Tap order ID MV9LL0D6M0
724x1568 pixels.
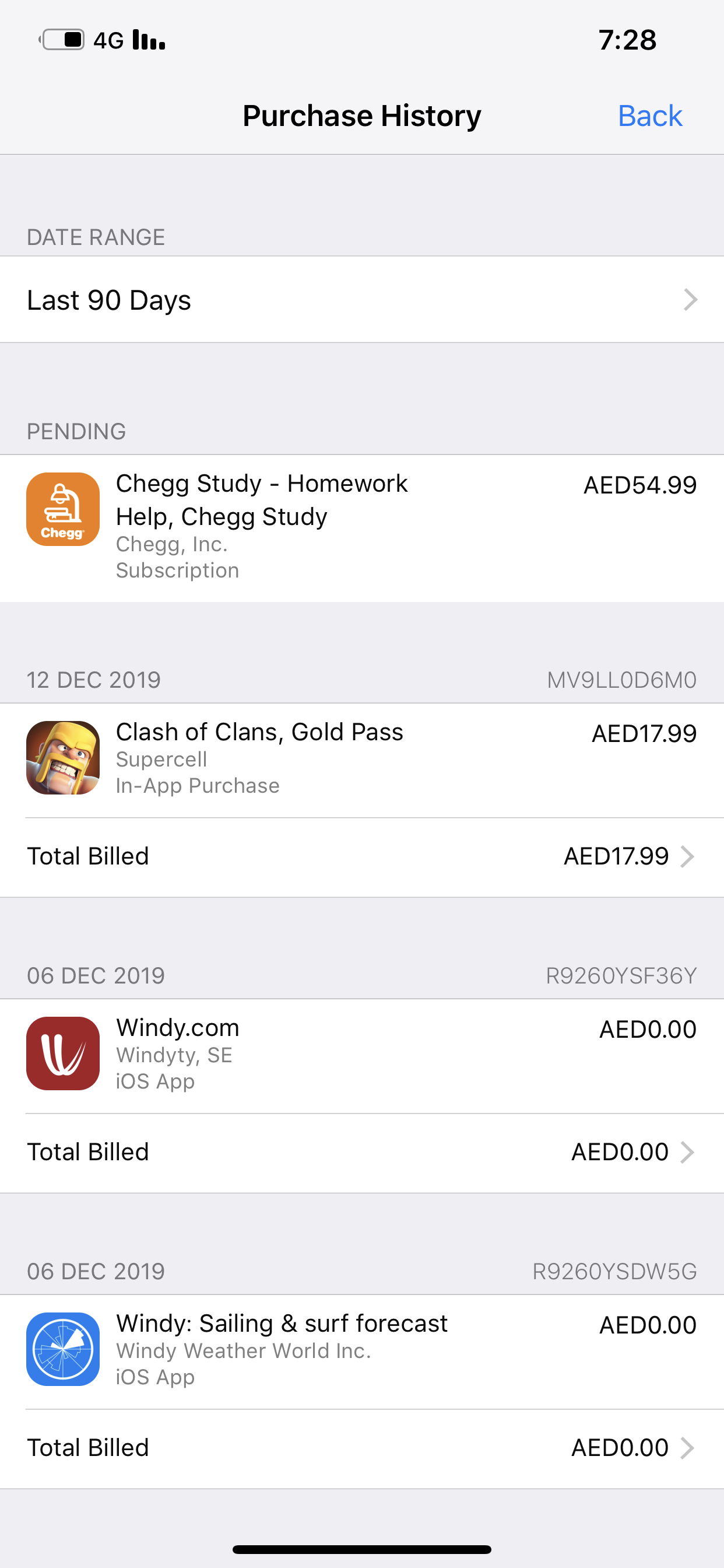point(621,680)
